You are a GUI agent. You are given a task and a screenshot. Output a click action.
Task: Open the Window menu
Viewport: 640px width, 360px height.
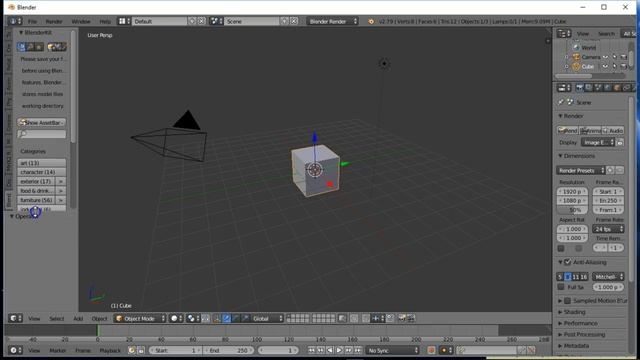click(x=81, y=21)
